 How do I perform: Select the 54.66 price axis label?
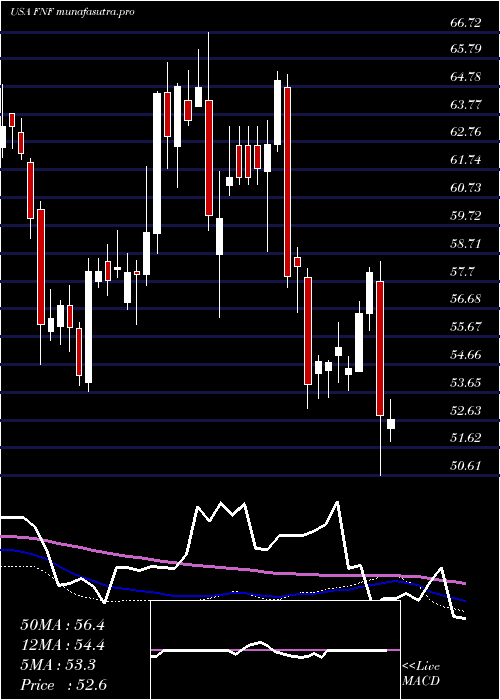466,355
